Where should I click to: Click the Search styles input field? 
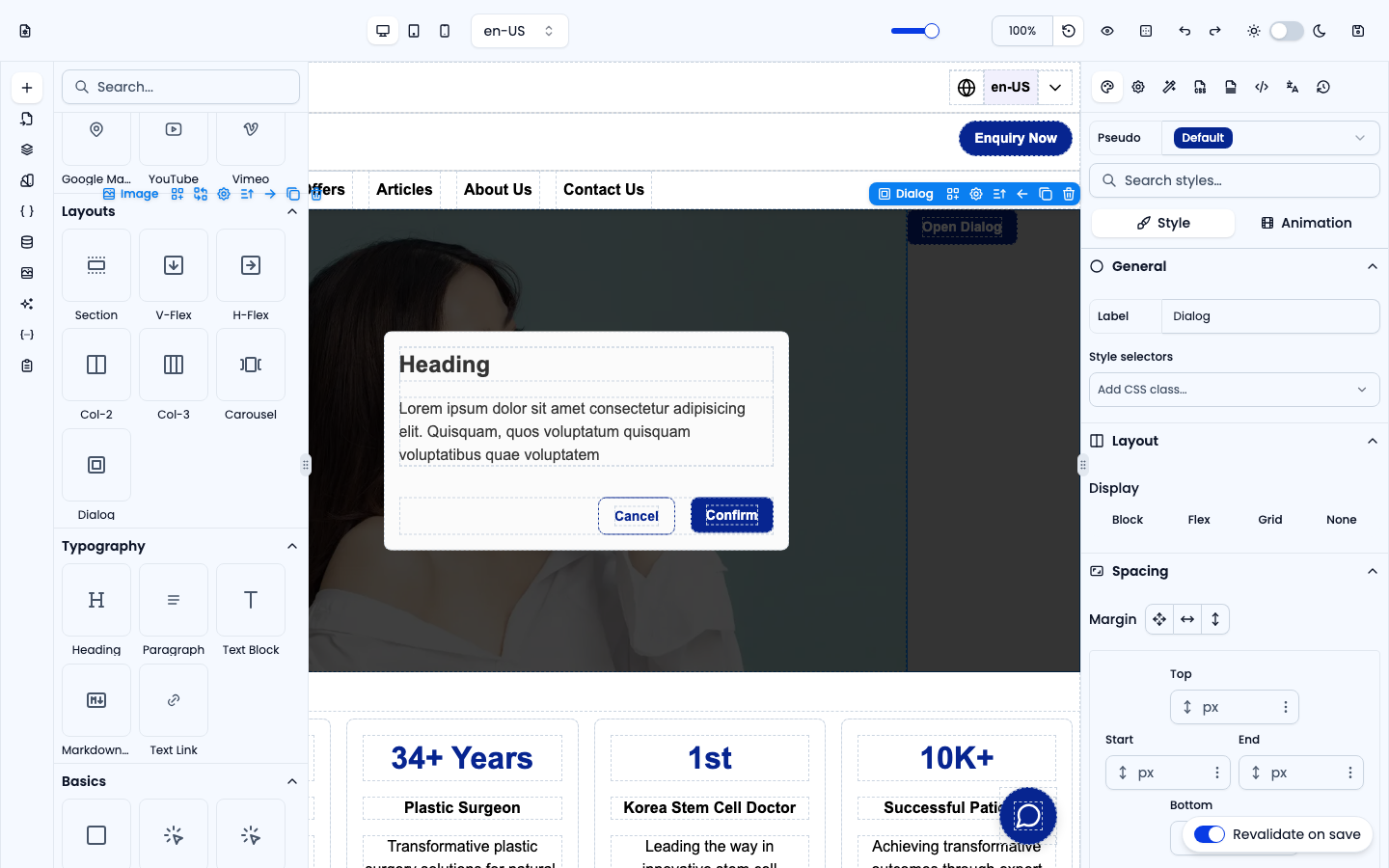1235,180
